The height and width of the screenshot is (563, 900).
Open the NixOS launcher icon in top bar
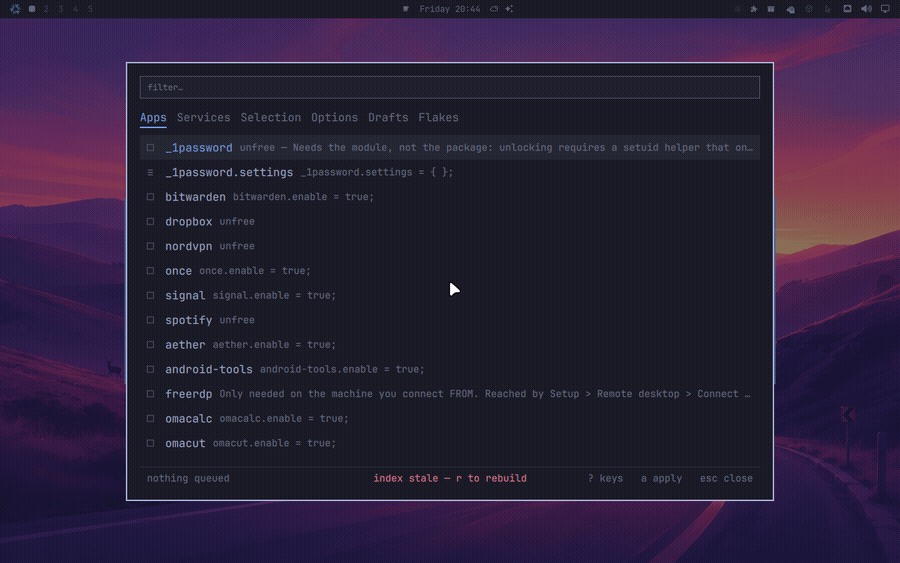click(x=15, y=9)
